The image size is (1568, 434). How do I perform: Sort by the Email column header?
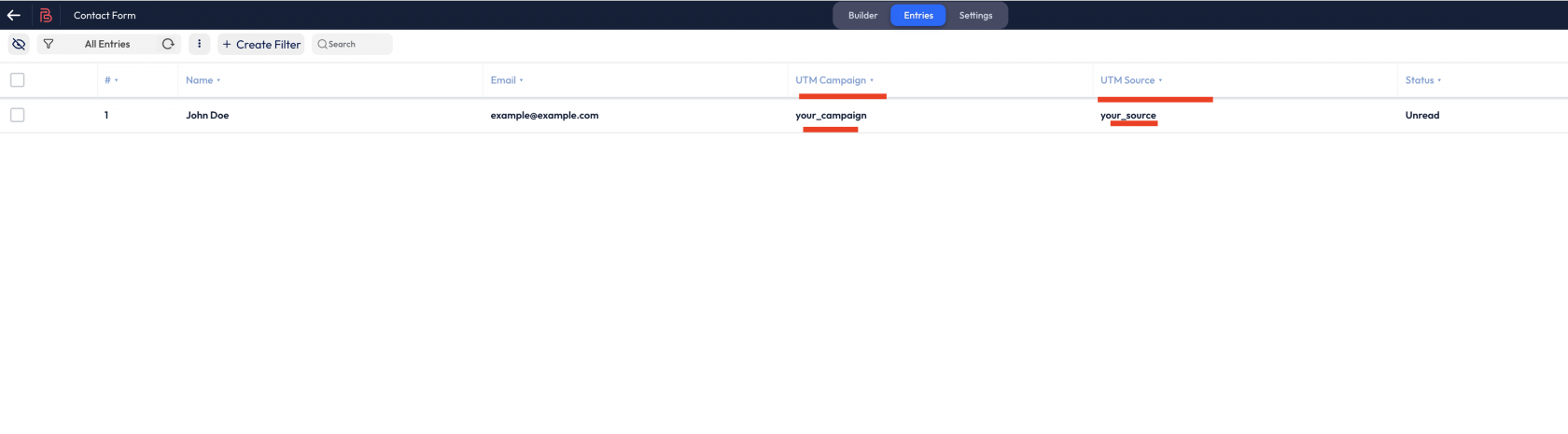pos(507,80)
